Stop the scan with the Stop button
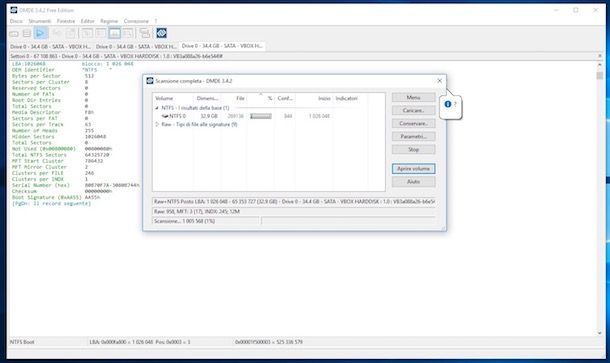Image resolution: width=610 pixels, height=363 pixels. pyautogui.click(x=414, y=149)
